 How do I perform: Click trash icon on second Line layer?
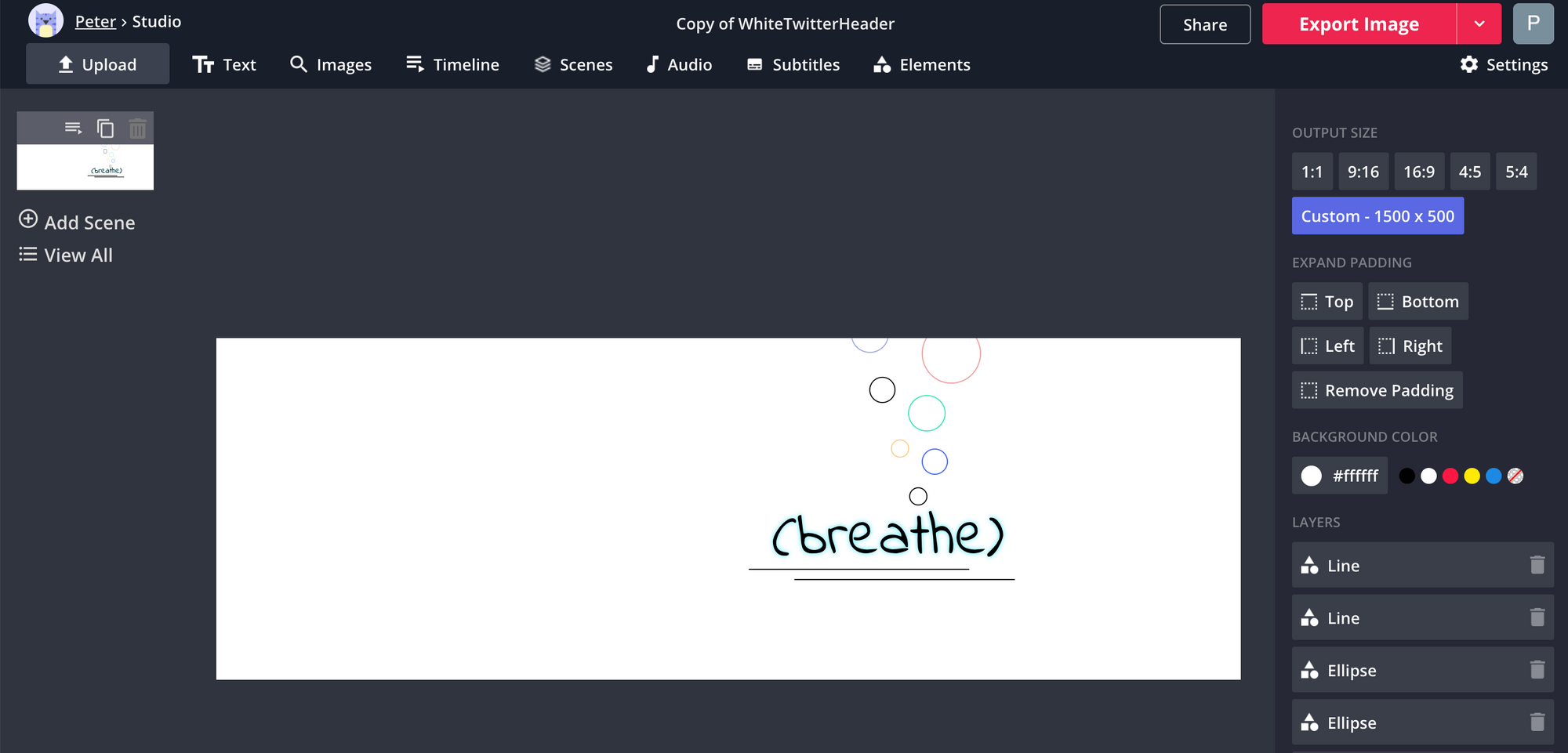(x=1537, y=617)
